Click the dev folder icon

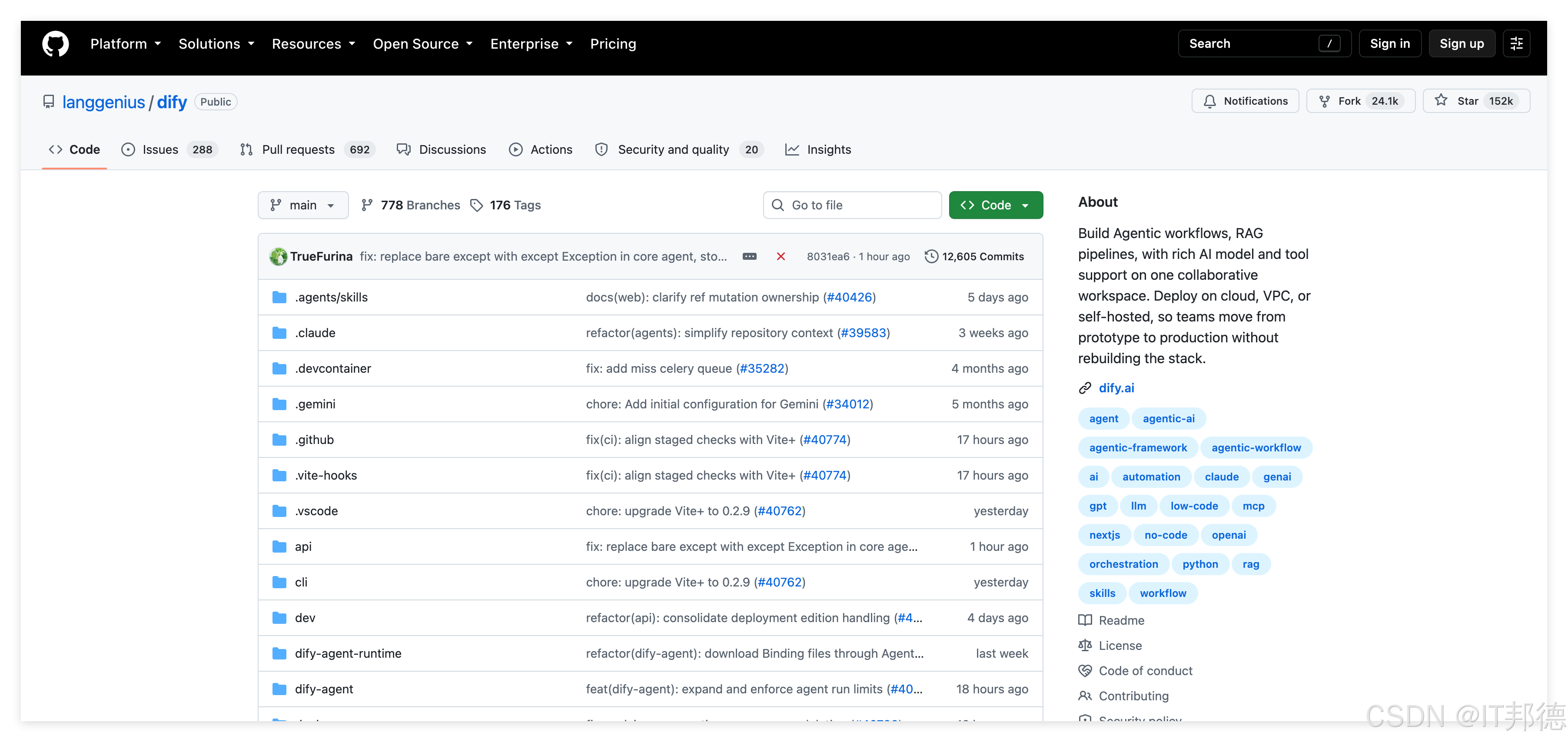point(279,618)
